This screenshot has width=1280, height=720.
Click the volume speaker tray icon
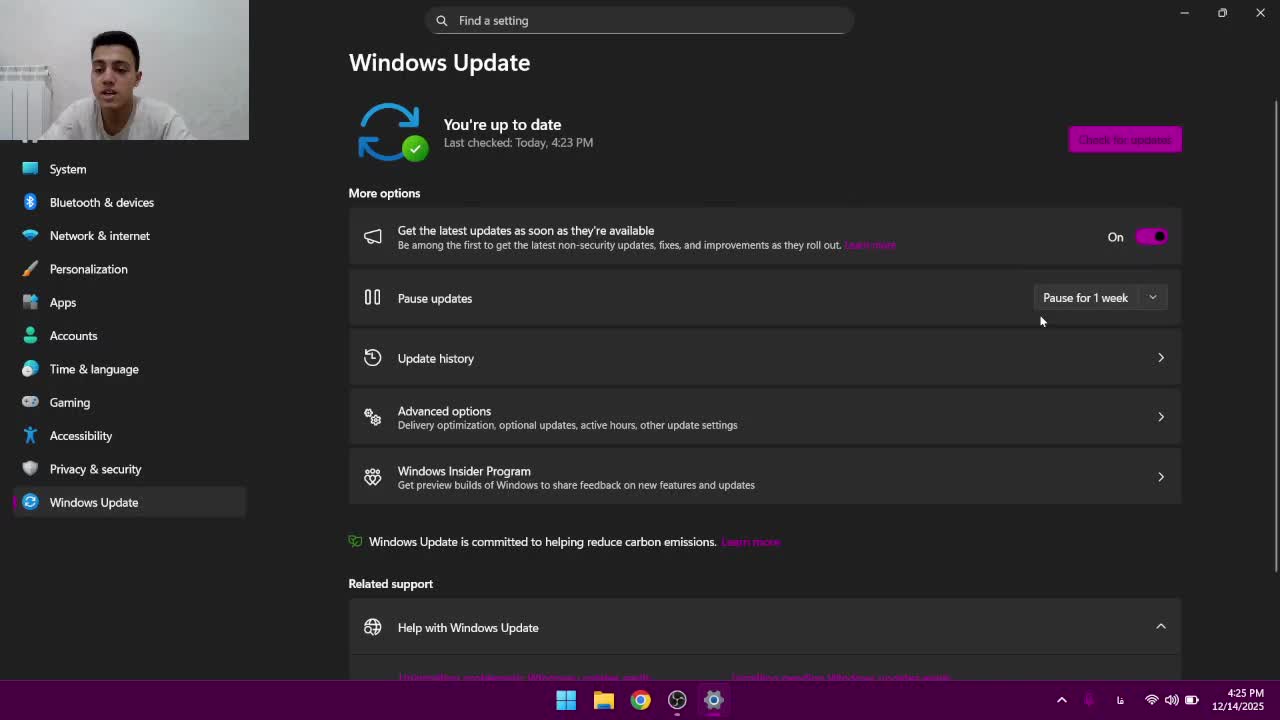tap(1171, 700)
